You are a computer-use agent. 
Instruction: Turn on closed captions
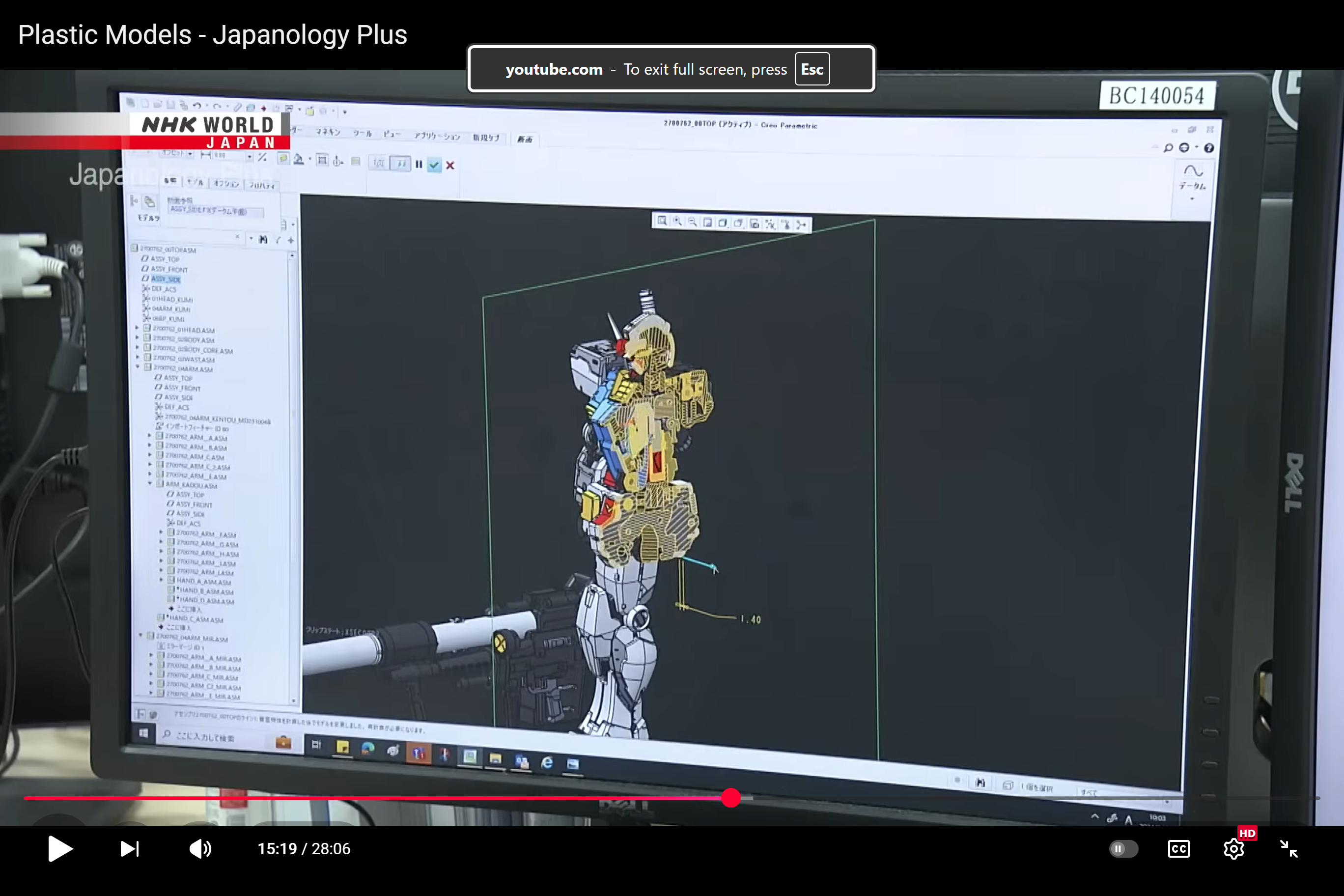point(1178,848)
